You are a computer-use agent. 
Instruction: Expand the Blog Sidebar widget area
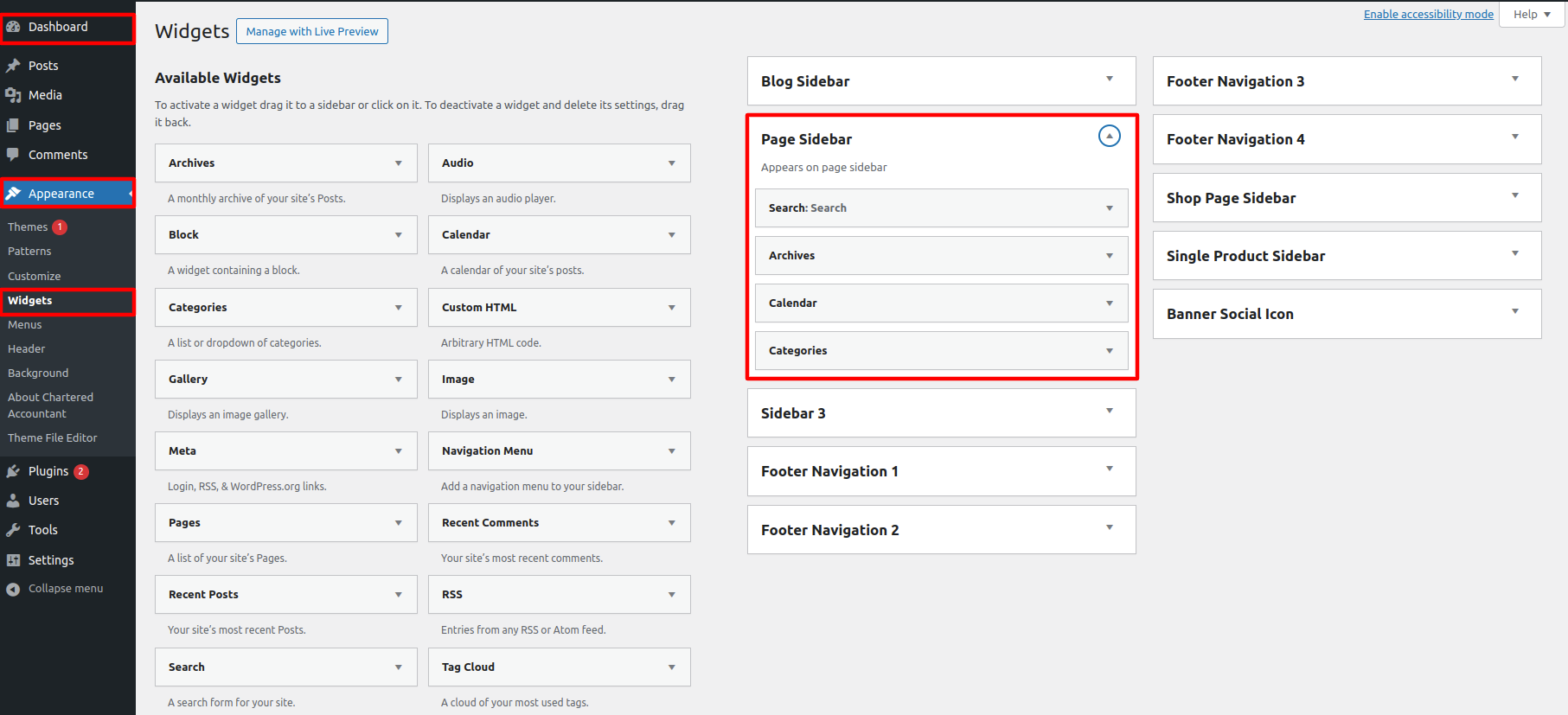[1109, 80]
